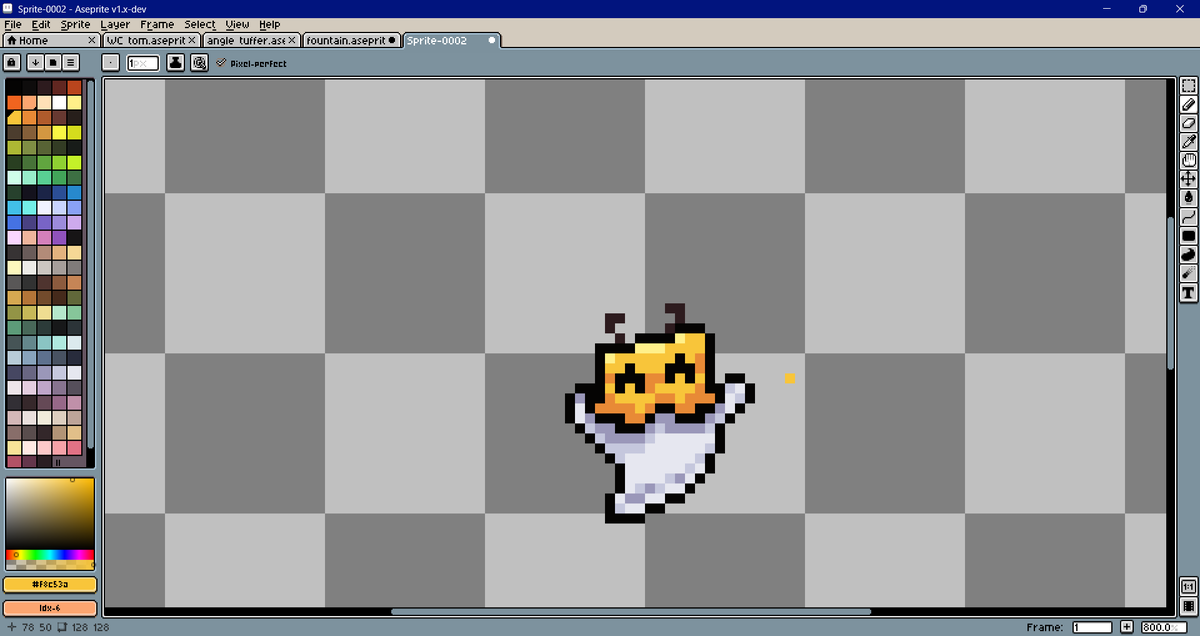
Task: Click the cursor coordinates 78 50 text
Action: 37,627
